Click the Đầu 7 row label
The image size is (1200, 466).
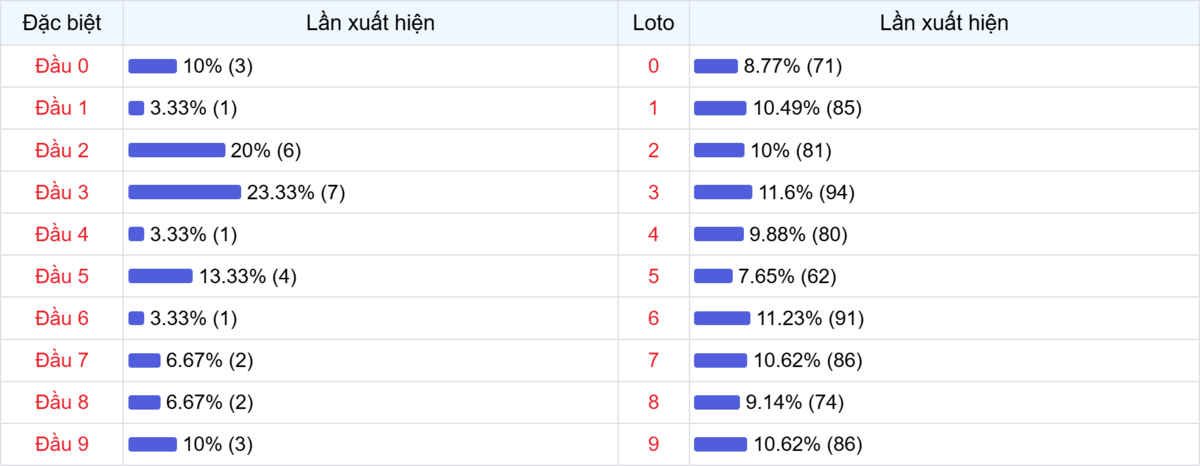[x=62, y=360]
